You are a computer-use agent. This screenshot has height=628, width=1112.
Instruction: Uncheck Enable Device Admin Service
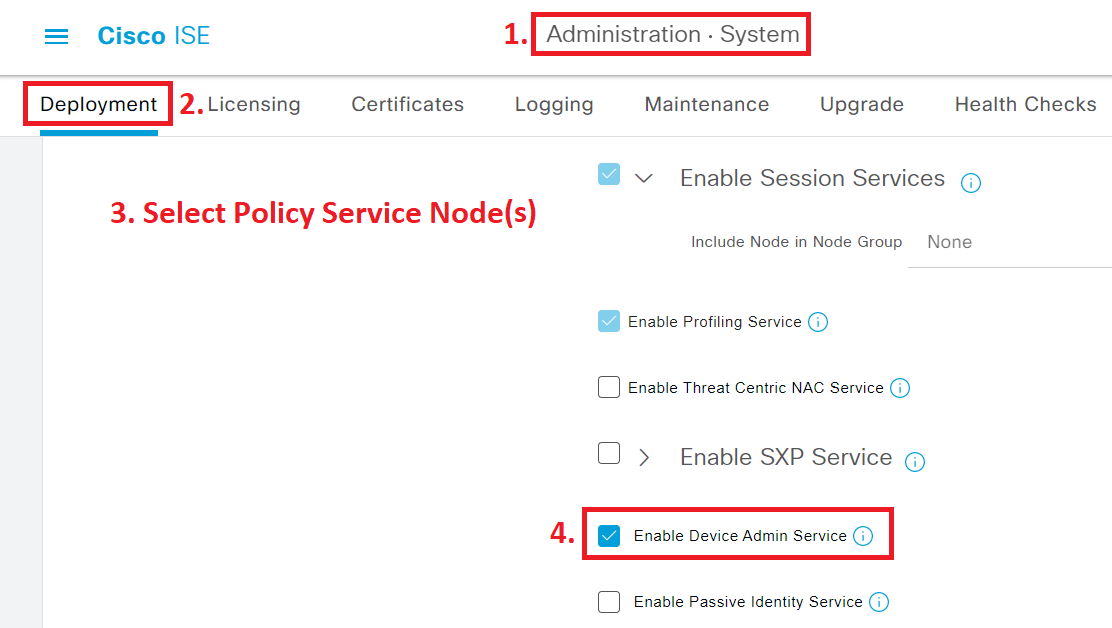tap(611, 535)
